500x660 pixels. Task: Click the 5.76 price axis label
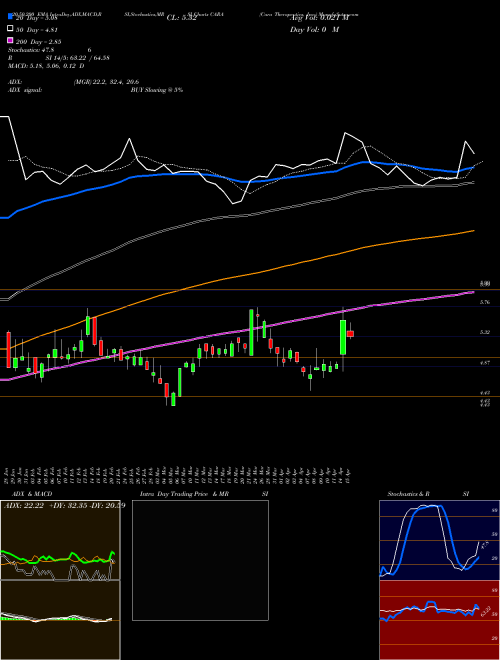tap(485, 302)
